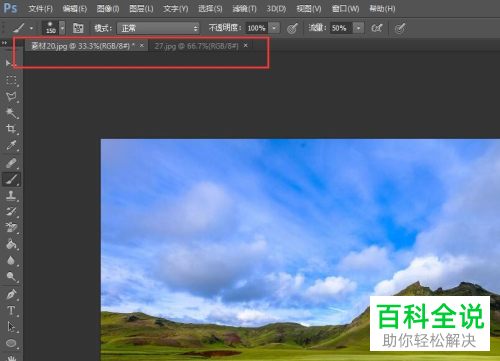
Task: Open the 图层(L) menu
Action: click(x=141, y=9)
